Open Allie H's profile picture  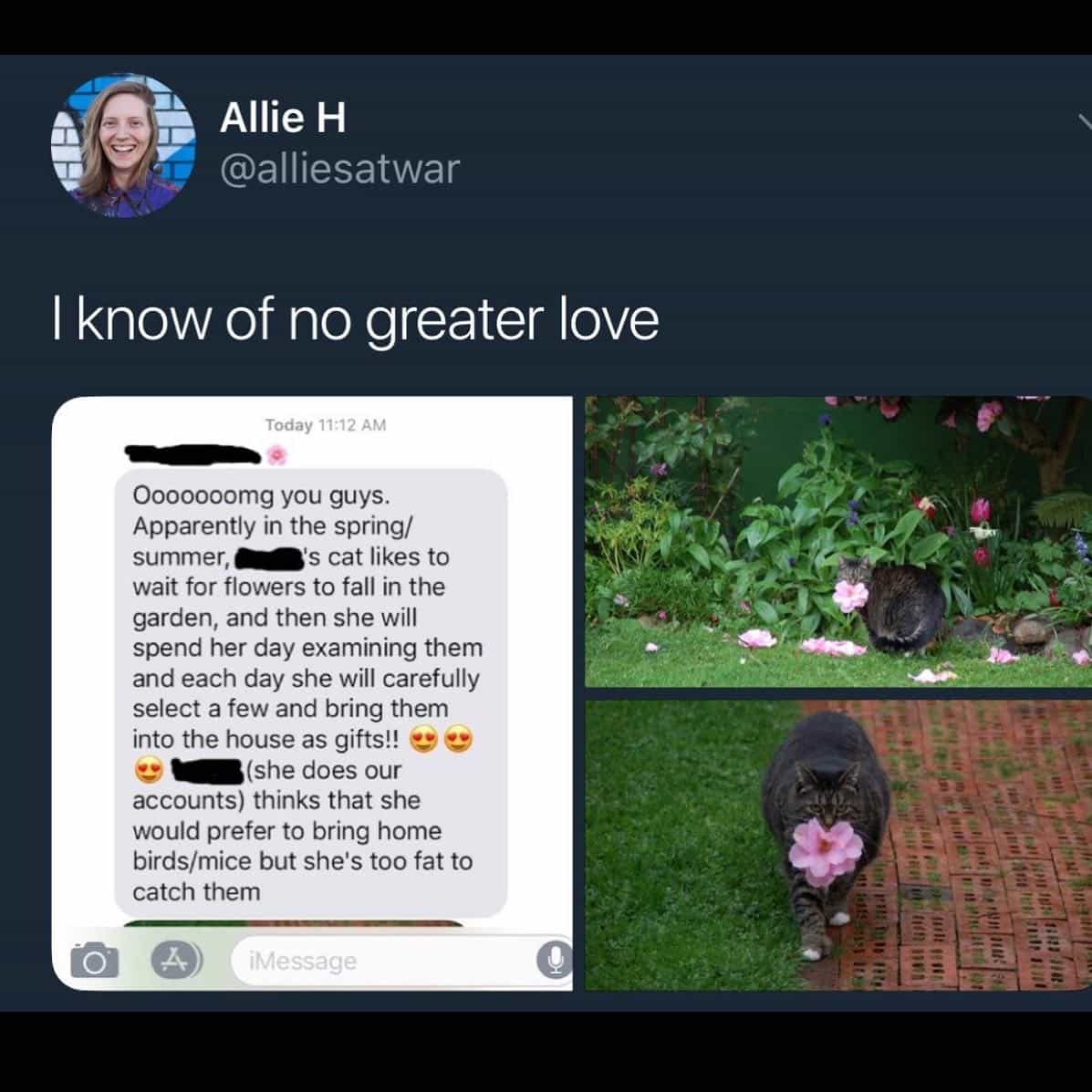(123, 146)
